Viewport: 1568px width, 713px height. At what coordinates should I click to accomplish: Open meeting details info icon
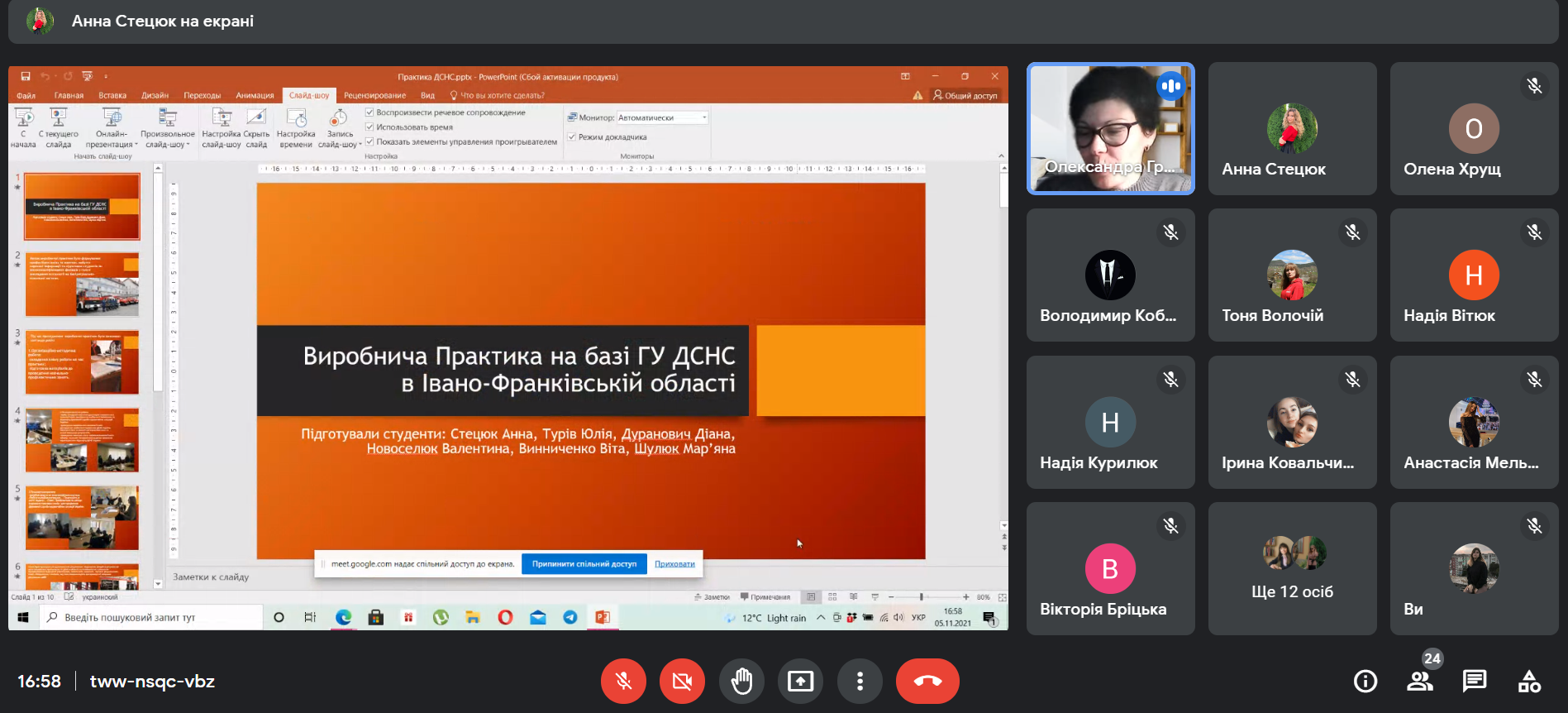point(1365,681)
